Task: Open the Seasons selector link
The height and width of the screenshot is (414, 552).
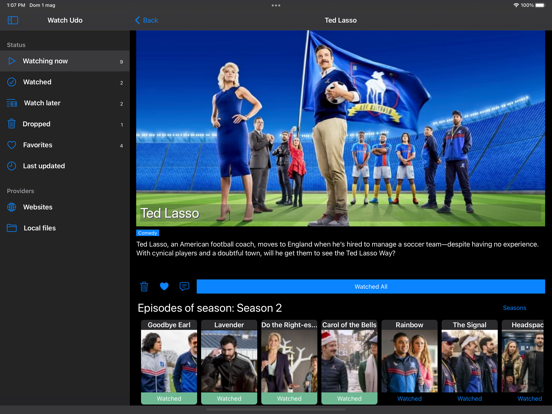Action: (x=514, y=308)
